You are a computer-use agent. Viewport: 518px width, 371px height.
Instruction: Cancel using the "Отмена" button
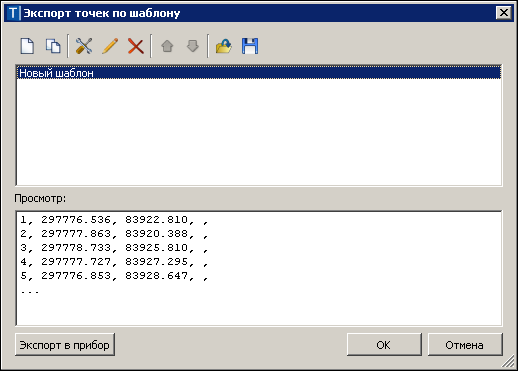pyautogui.click(x=465, y=345)
